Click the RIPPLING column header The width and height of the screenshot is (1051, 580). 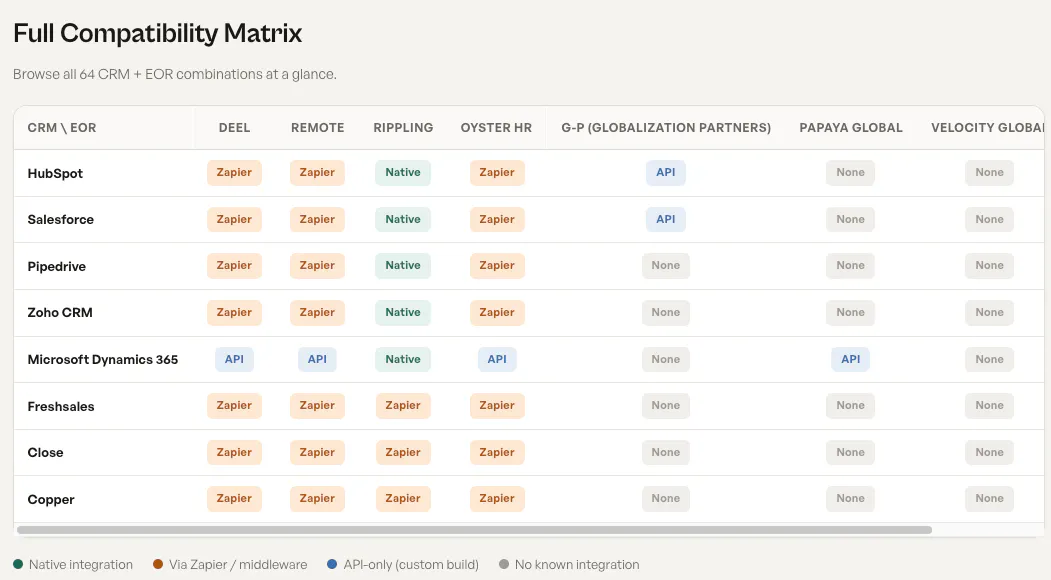tap(403, 127)
